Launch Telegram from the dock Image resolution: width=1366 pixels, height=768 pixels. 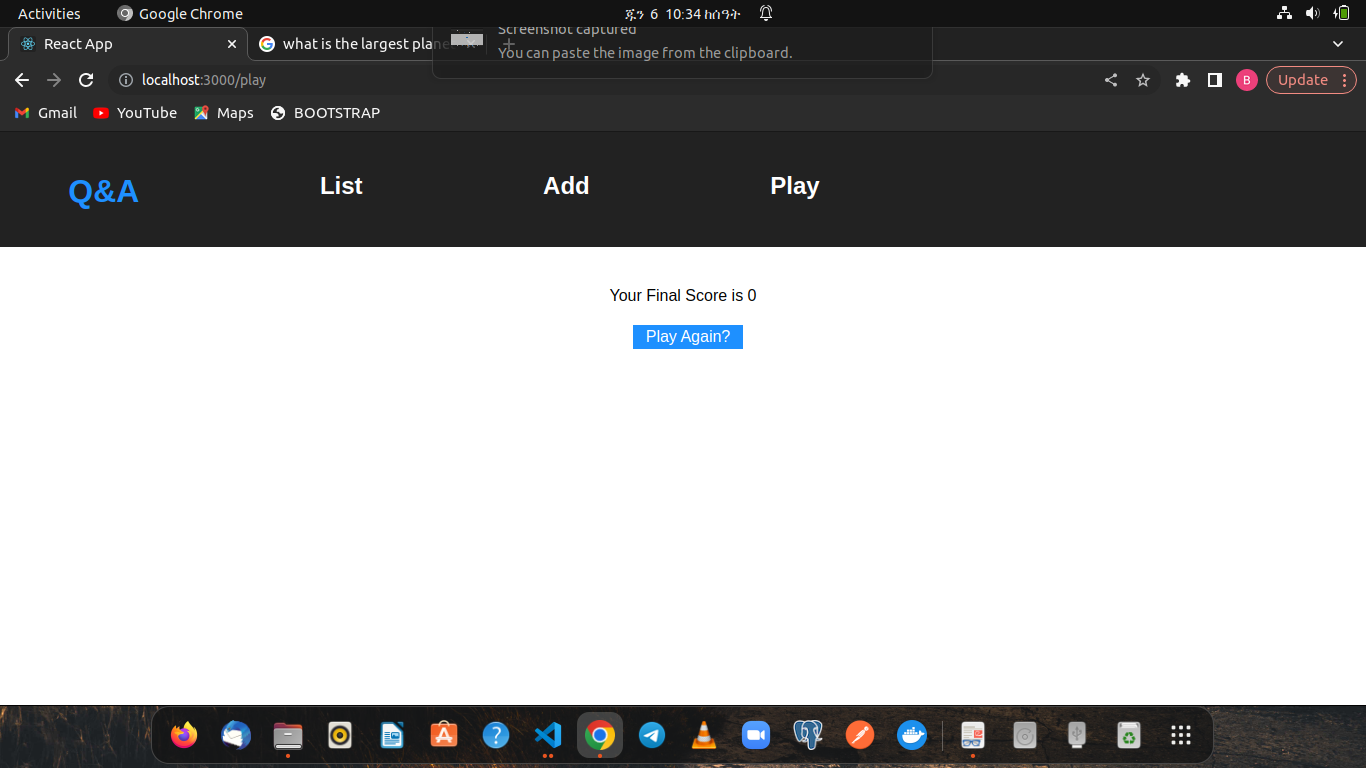pyautogui.click(x=652, y=735)
